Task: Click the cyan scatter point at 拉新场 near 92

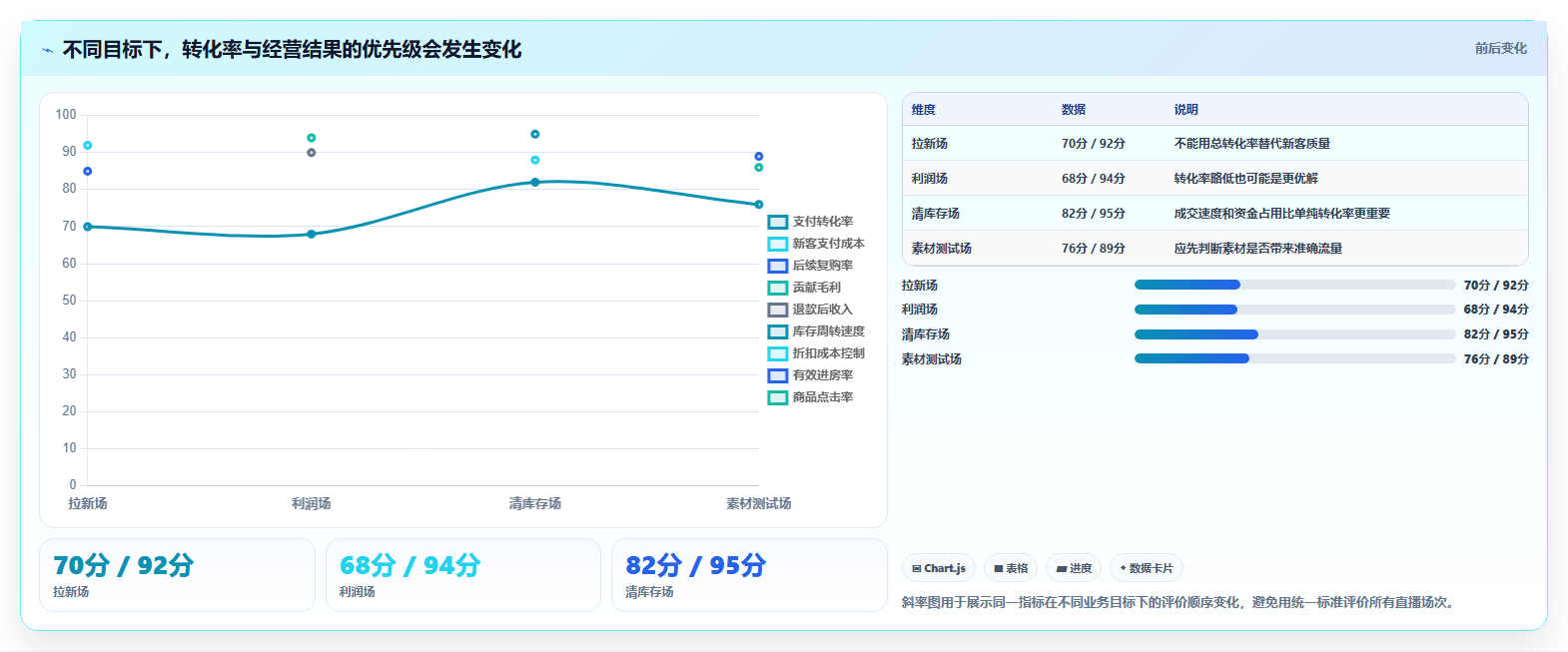Action: click(x=88, y=146)
